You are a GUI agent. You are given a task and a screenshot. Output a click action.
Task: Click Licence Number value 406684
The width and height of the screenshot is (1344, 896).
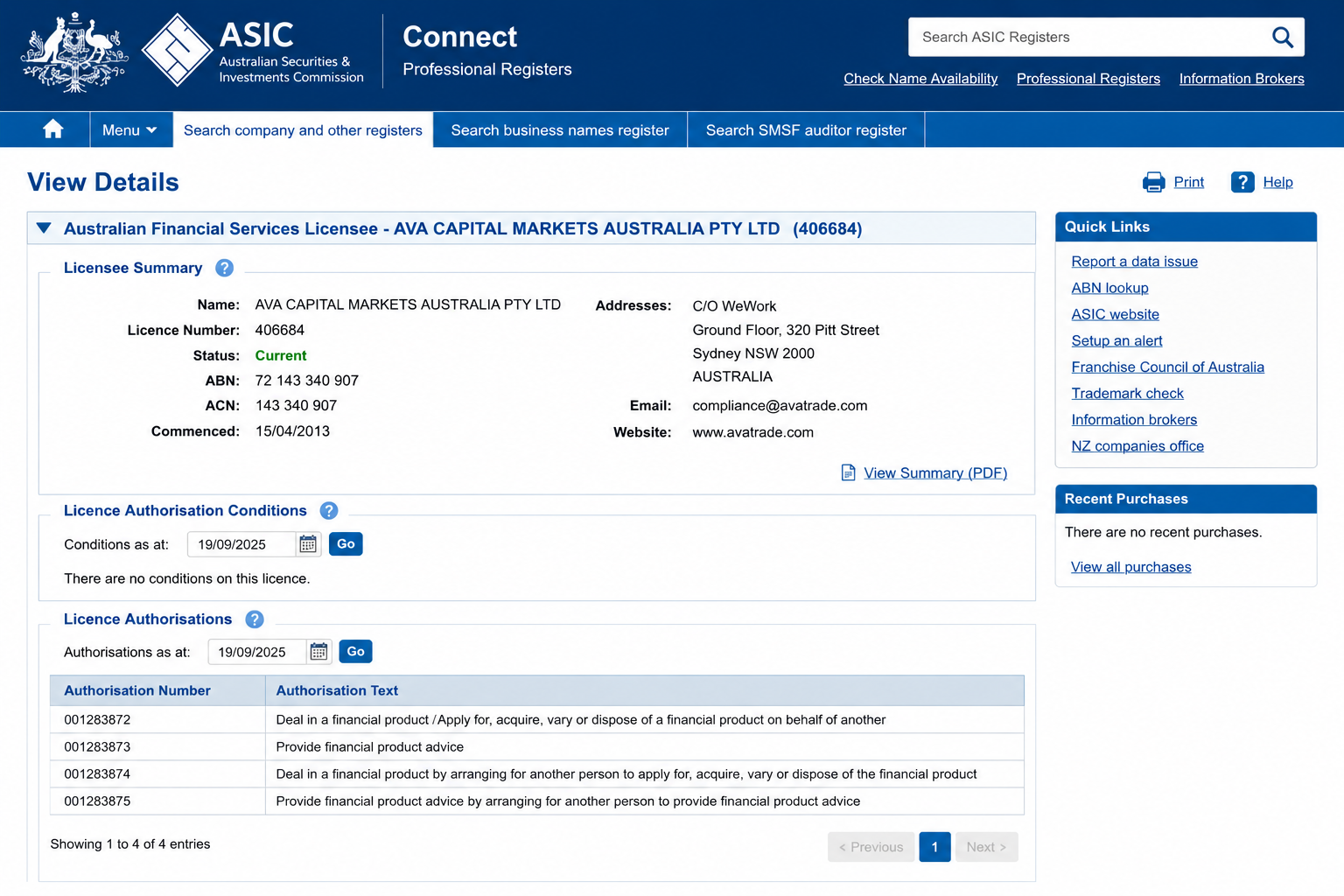click(280, 330)
